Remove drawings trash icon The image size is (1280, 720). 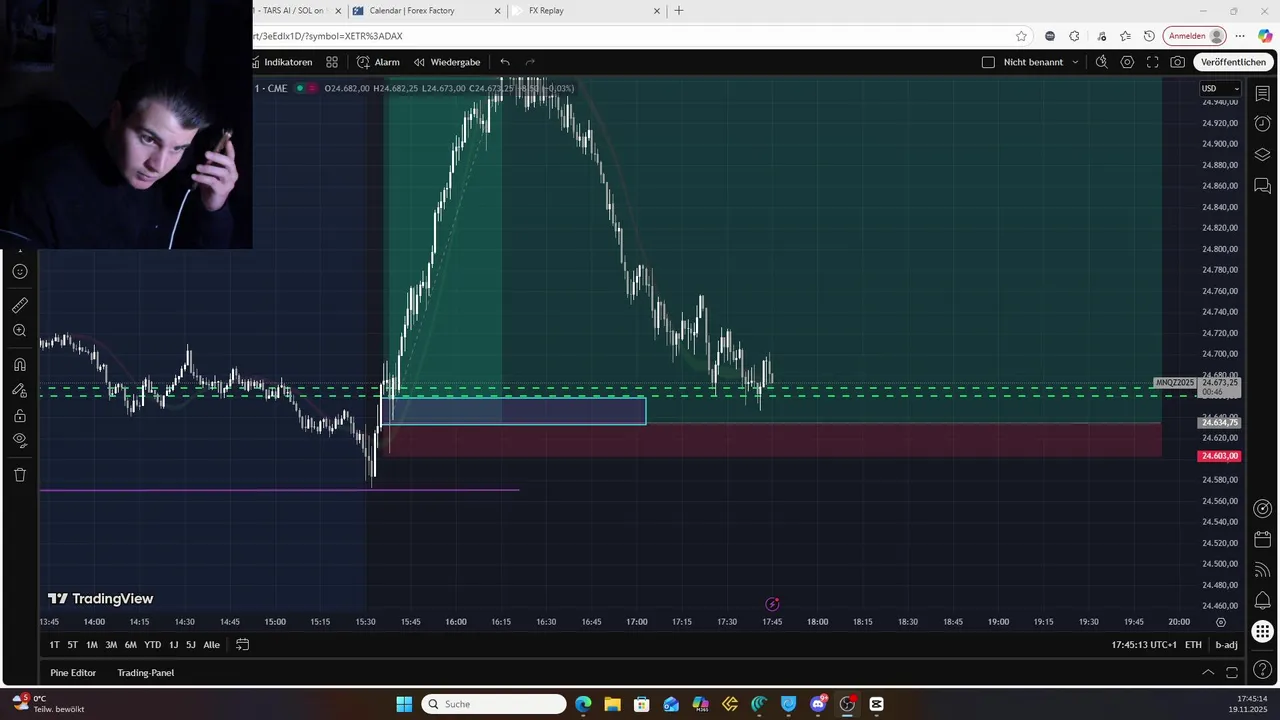pos(19,474)
